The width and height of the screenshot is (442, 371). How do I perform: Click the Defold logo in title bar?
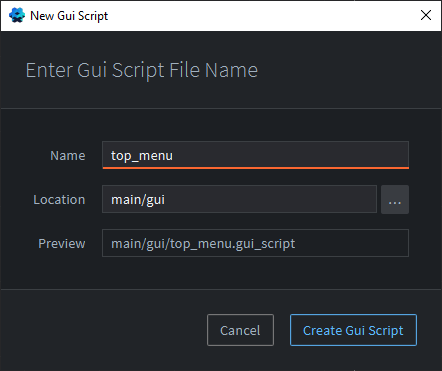click(x=17, y=15)
